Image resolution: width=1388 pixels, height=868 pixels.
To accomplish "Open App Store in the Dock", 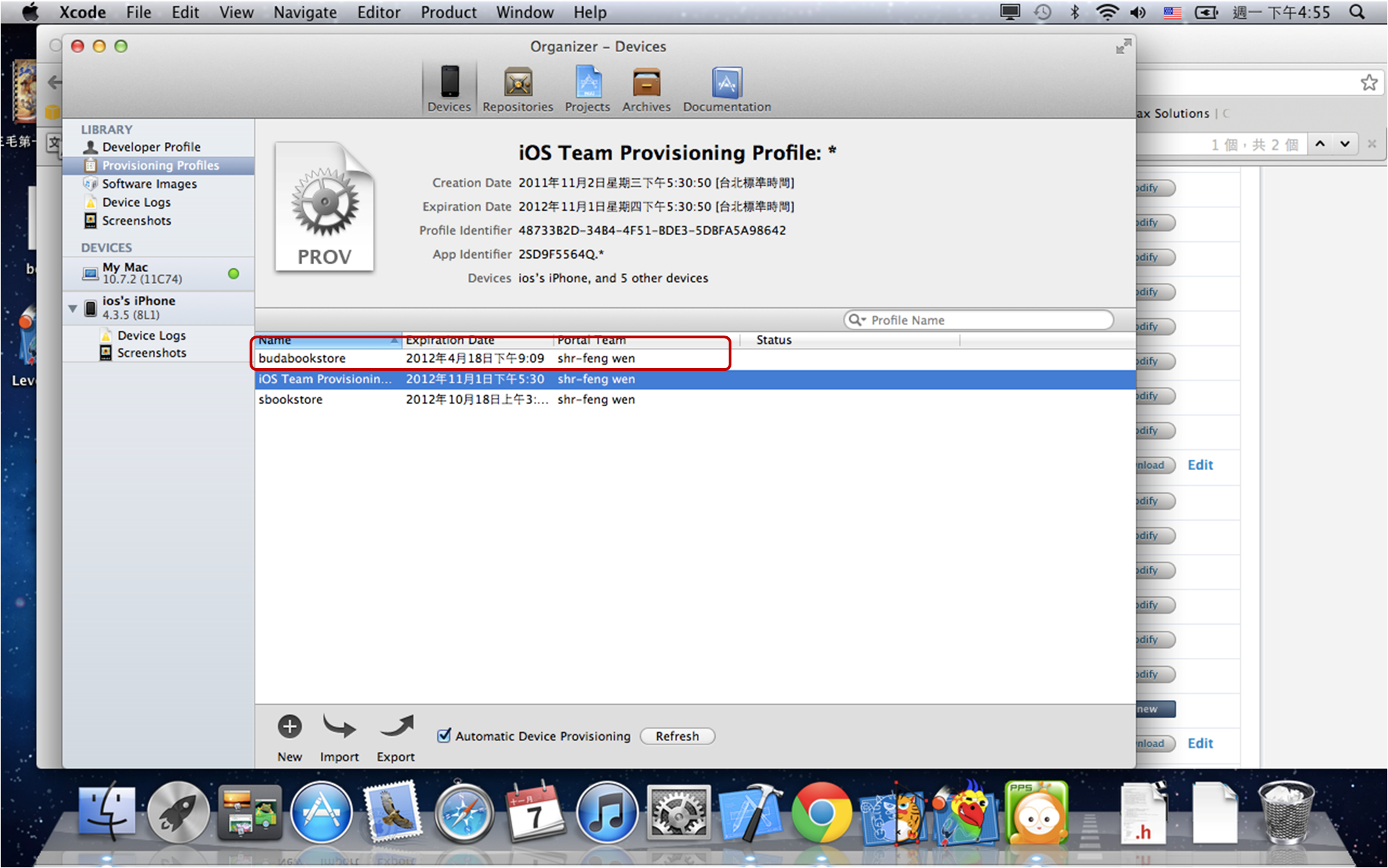I will (321, 813).
